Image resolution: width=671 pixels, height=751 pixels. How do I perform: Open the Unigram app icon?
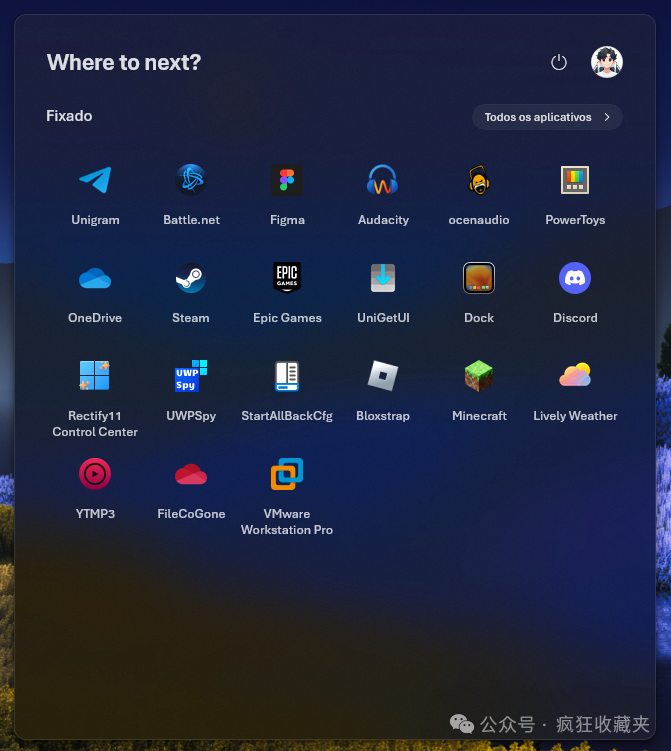pos(95,180)
